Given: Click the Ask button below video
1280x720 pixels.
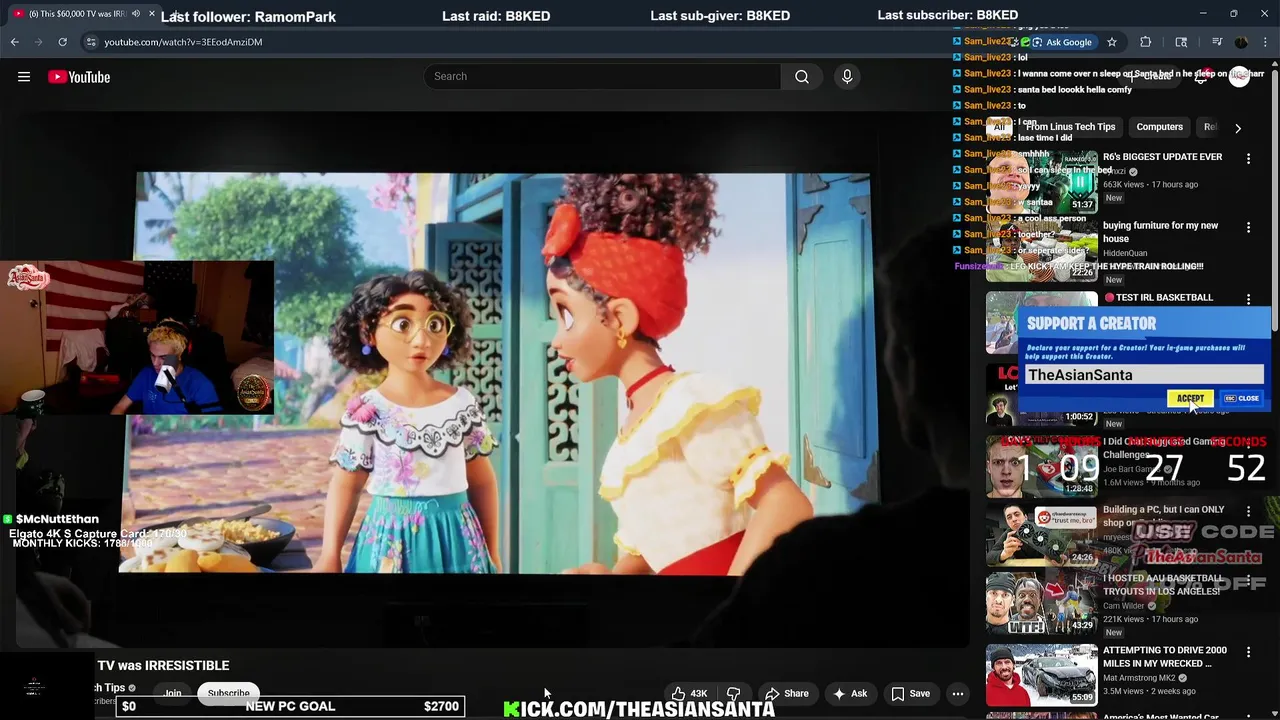Looking at the screenshot, I should click(849, 693).
